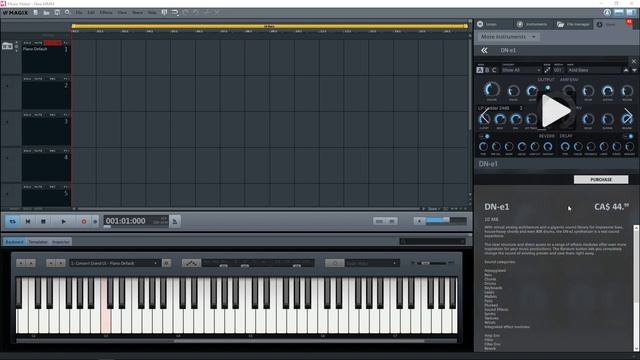
Task: Click the 001:01:000 time display
Action: pos(126,221)
